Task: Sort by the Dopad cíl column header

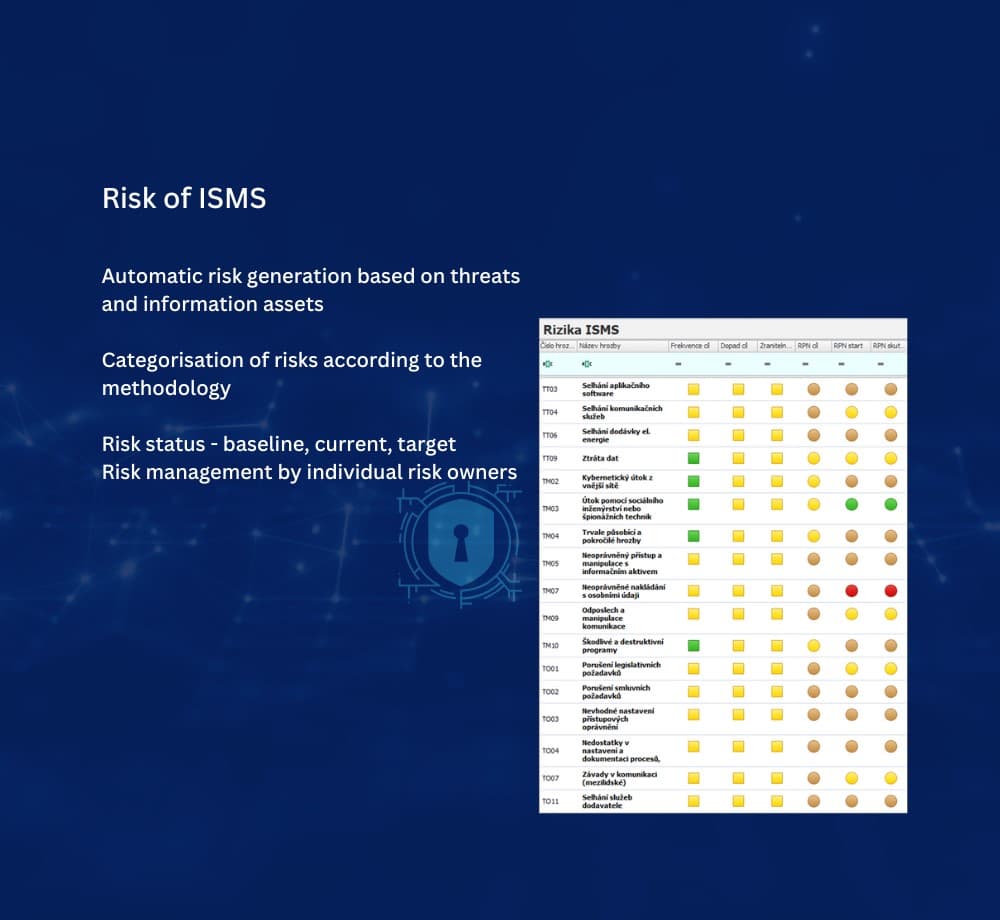Action: pyautogui.click(x=738, y=346)
